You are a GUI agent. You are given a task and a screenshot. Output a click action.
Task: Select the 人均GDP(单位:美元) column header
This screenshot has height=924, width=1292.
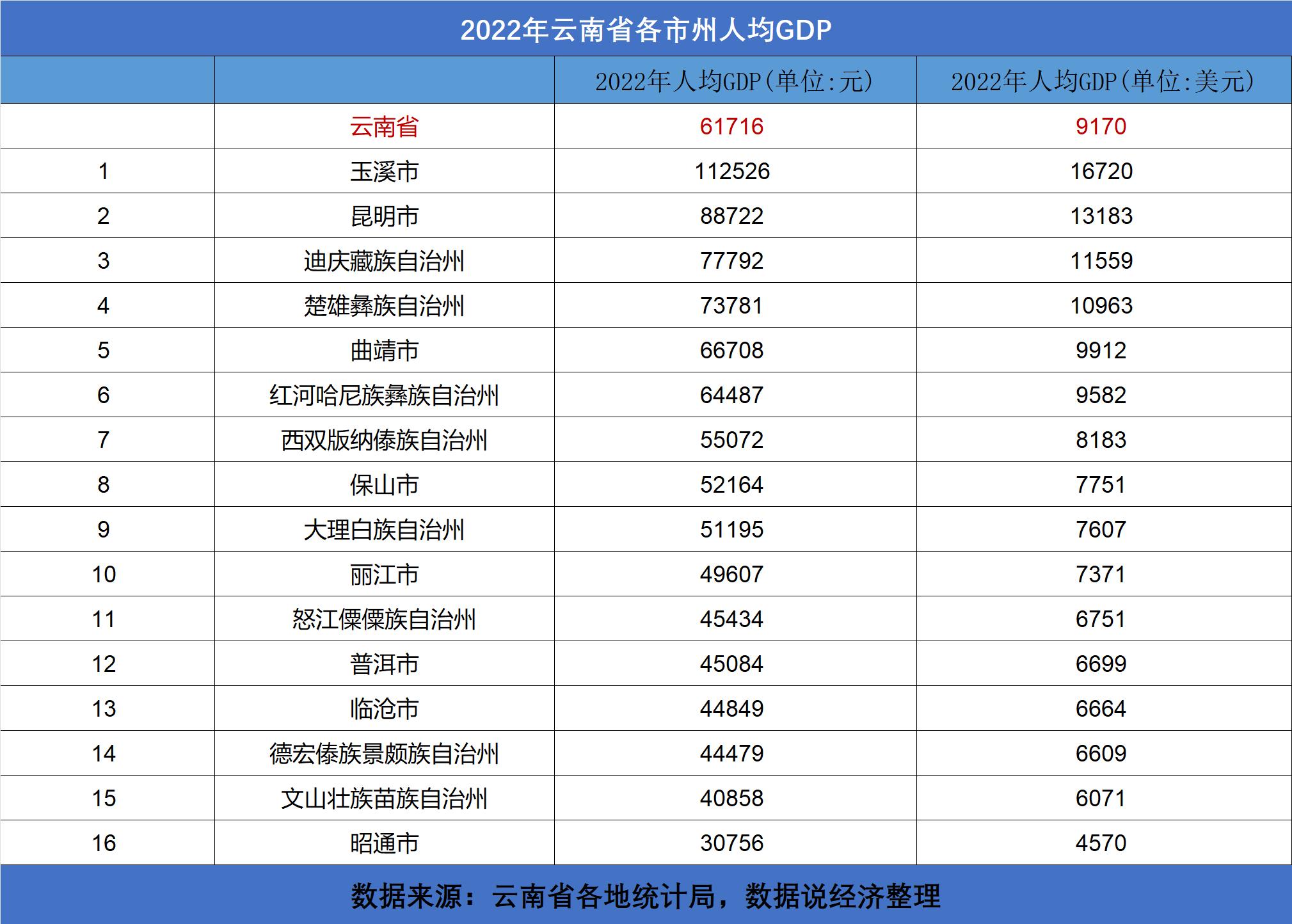pos(1103,81)
